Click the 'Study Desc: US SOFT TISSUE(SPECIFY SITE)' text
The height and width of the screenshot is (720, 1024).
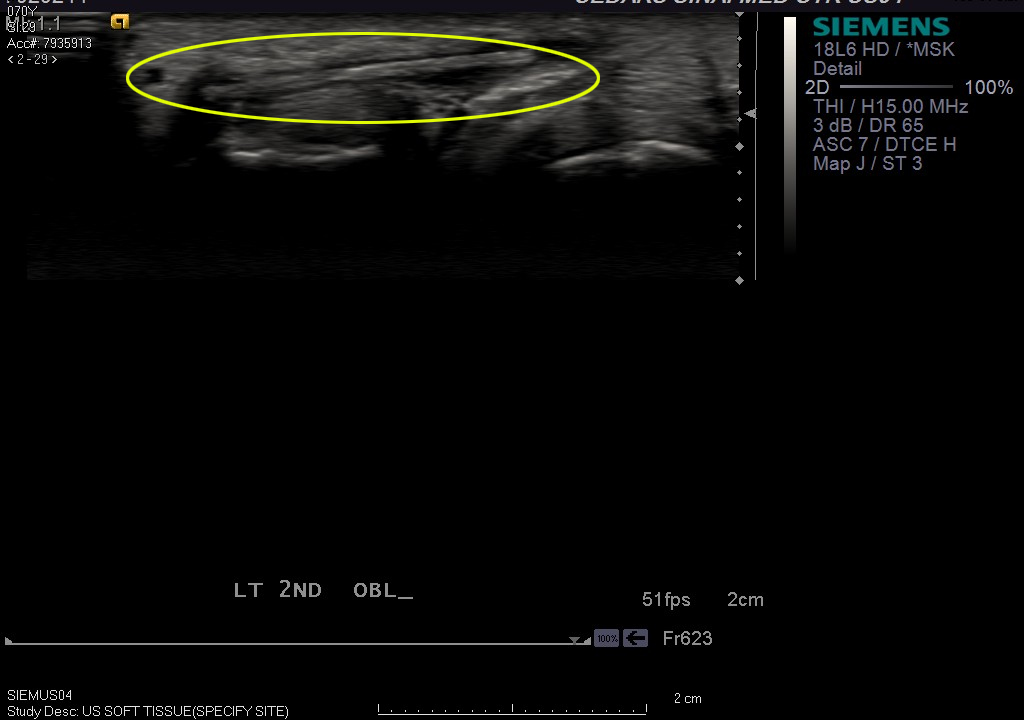pos(148,711)
